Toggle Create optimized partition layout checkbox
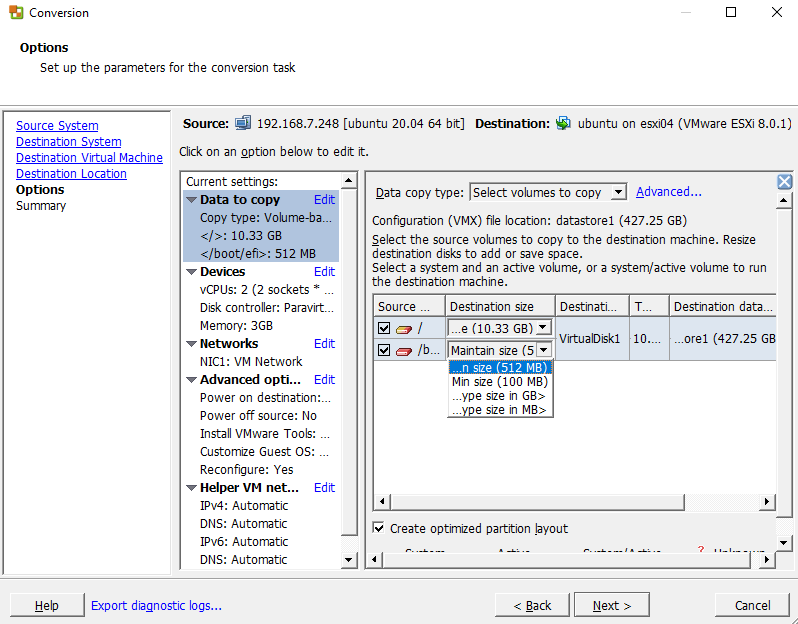 coord(378,528)
